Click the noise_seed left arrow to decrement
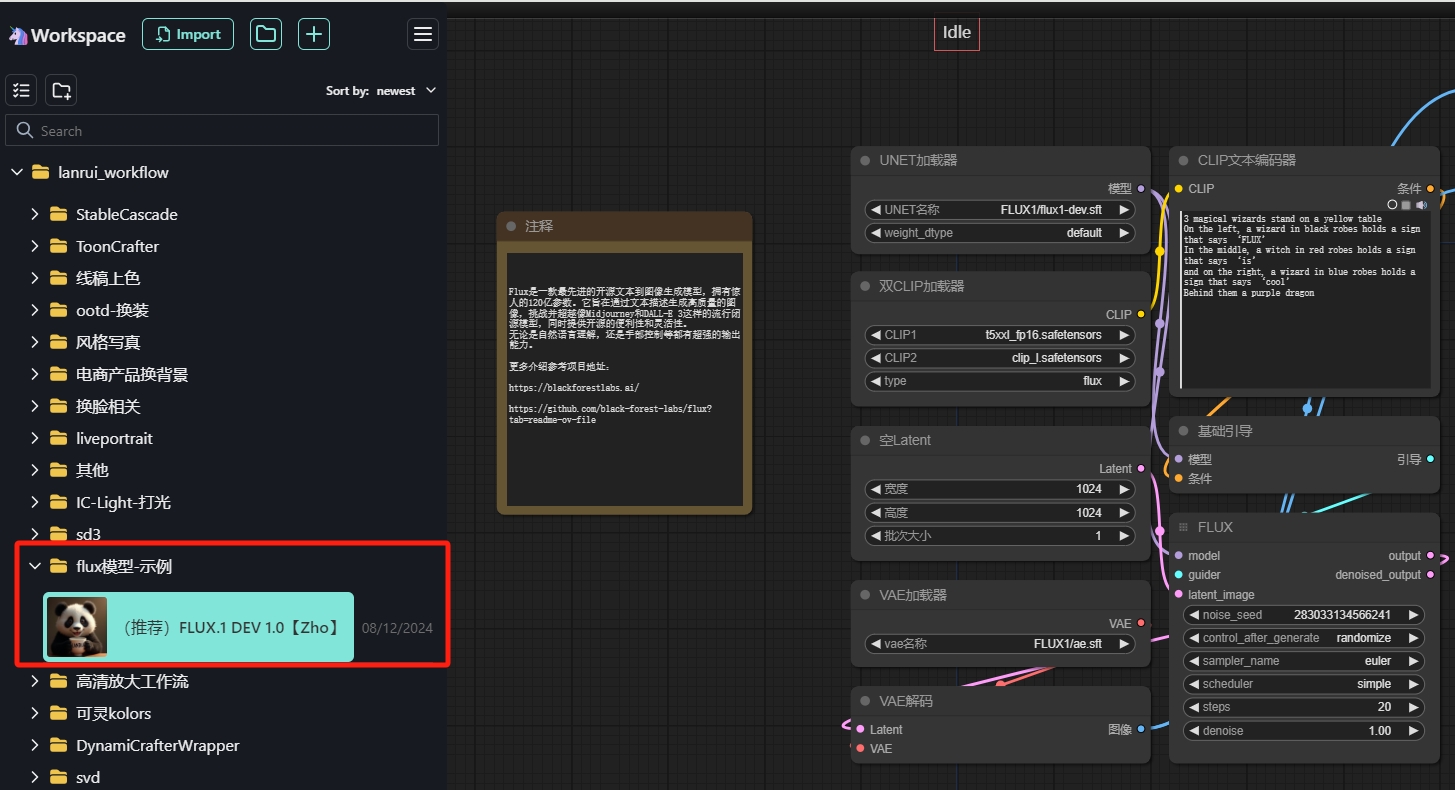The height and width of the screenshot is (790, 1455). pyautogui.click(x=1193, y=615)
